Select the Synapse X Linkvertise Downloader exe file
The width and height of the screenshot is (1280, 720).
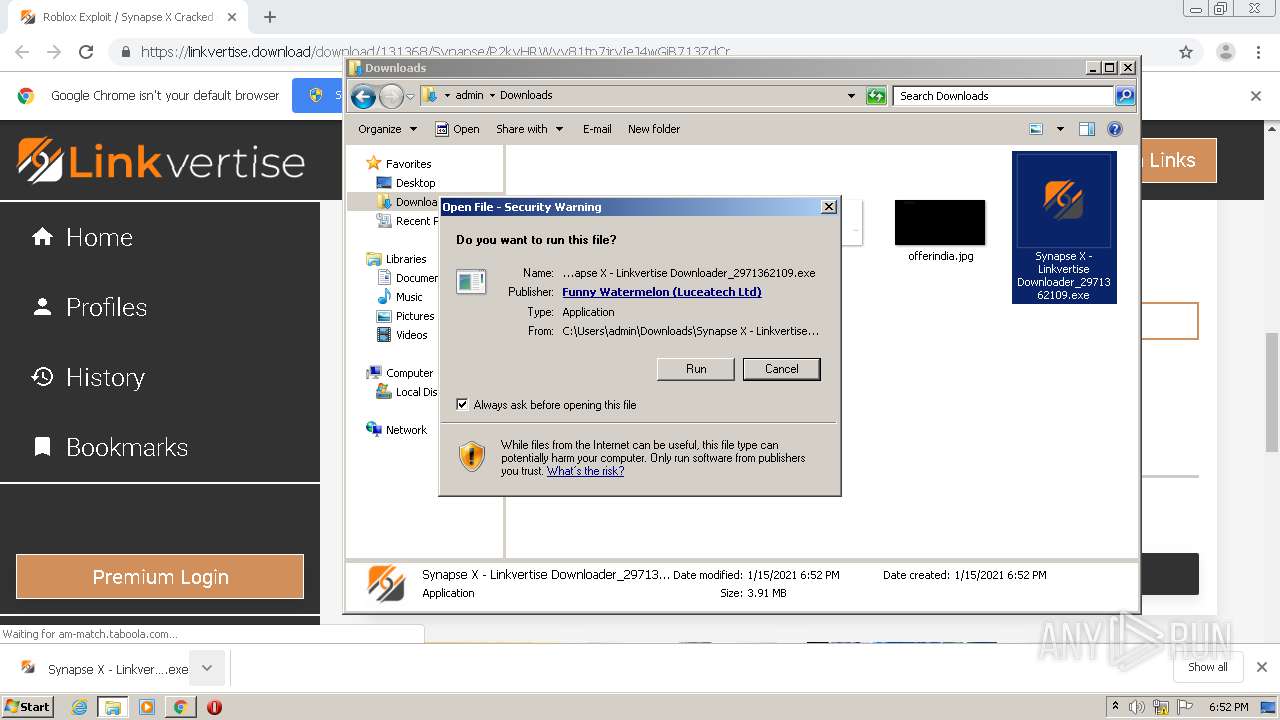pos(1064,227)
